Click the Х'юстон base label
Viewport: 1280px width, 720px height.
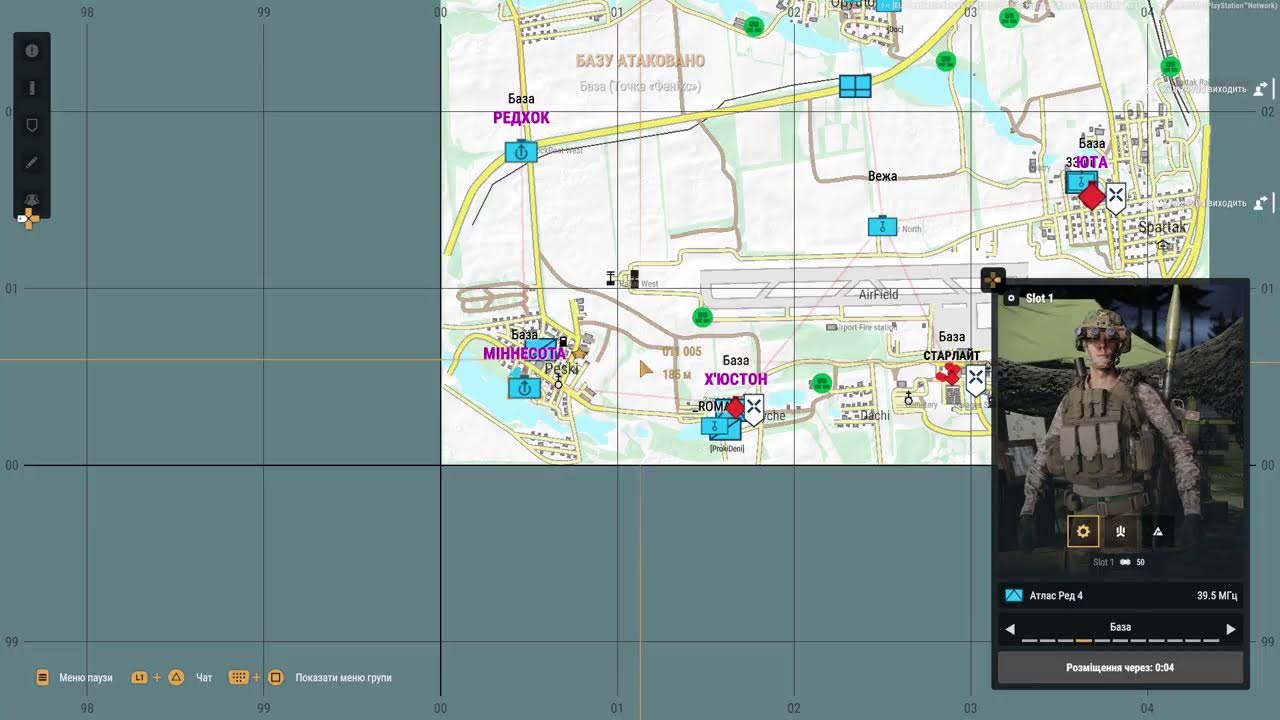pos(736,379)
